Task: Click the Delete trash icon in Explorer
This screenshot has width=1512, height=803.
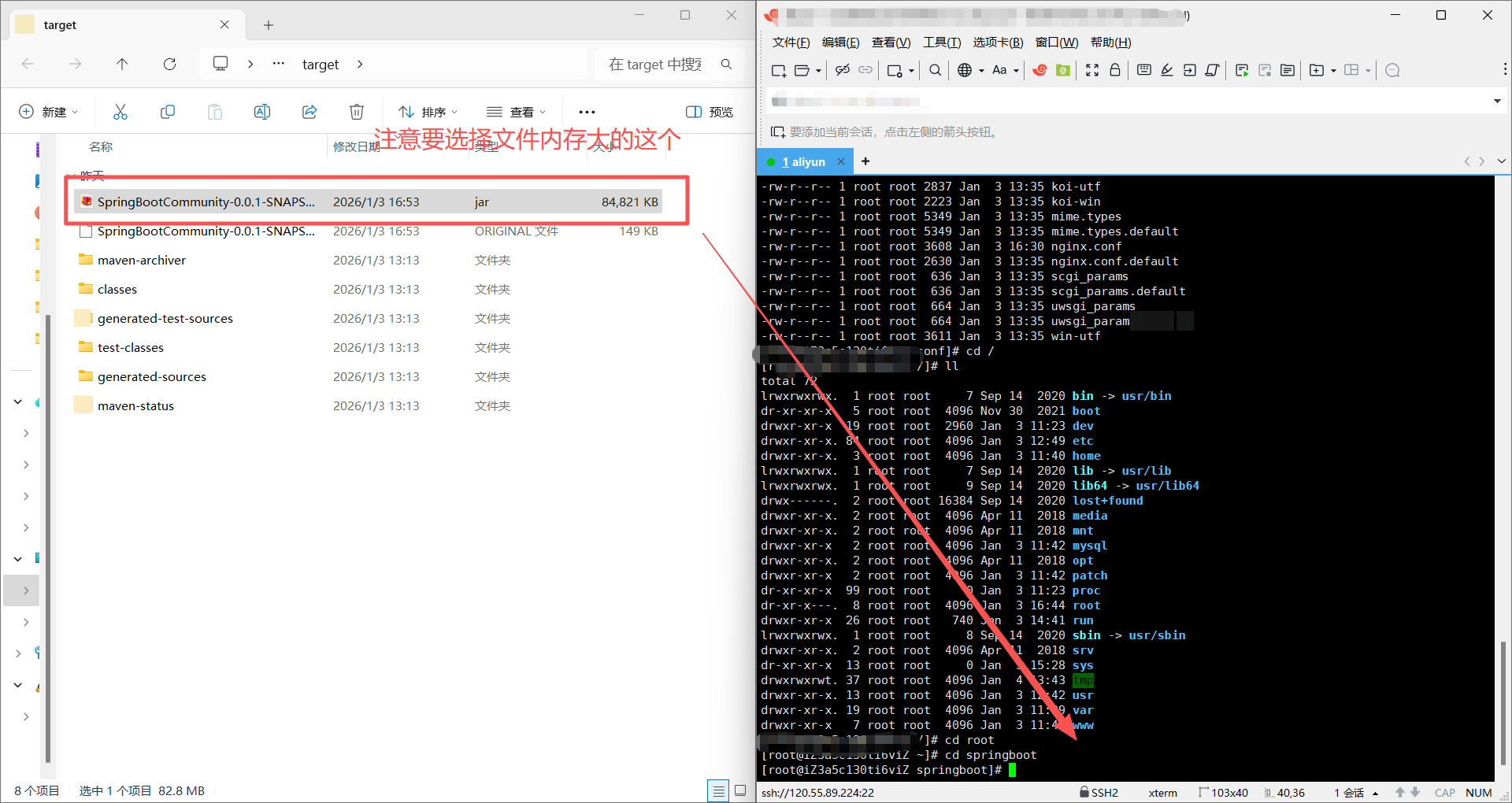Action: [357, 112]
